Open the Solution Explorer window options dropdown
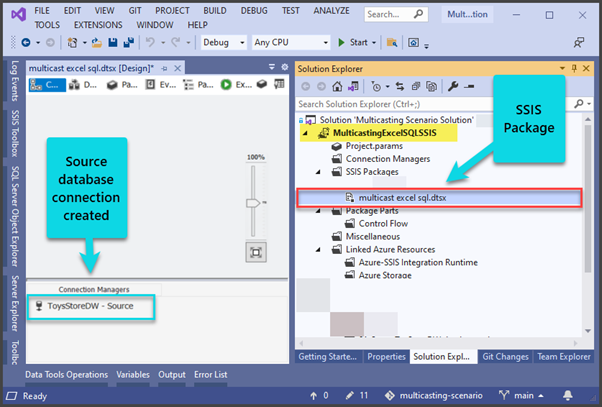 click(562, 68)
